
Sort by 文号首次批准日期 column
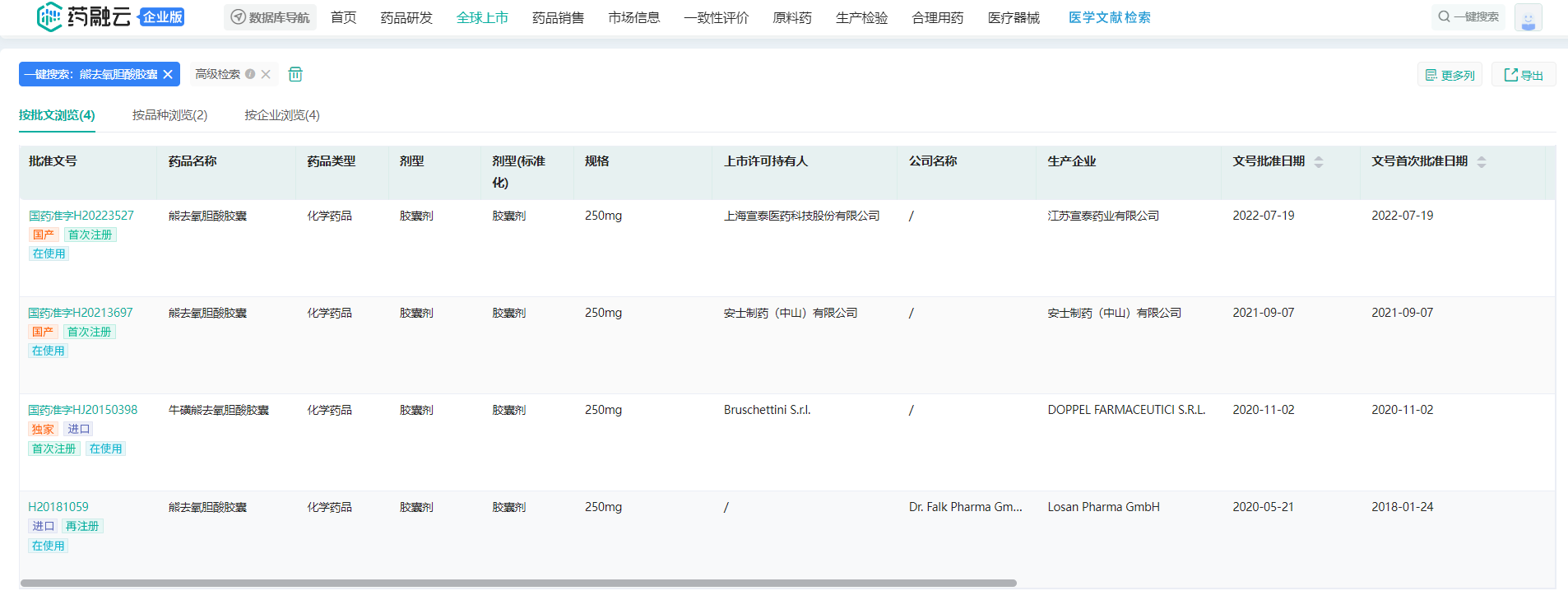[1481, 162]
